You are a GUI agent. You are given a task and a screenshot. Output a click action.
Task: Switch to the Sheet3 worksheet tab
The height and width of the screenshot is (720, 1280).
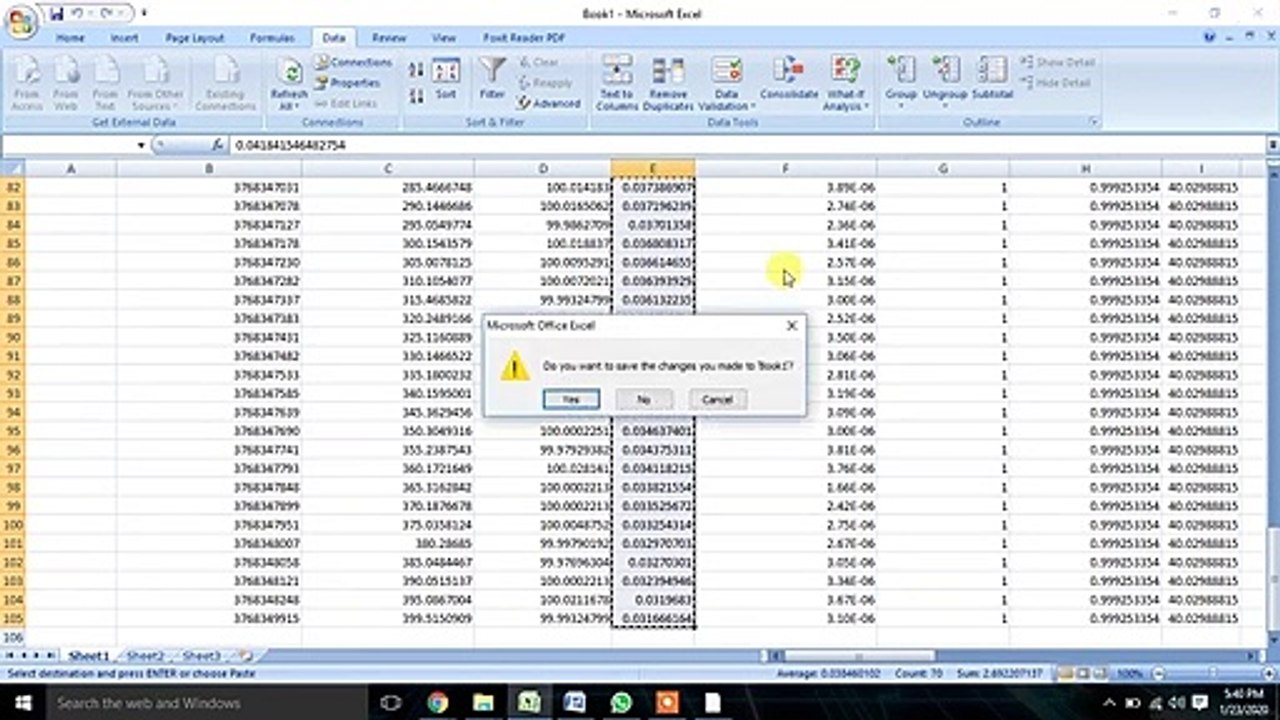(x=201, y=656)
